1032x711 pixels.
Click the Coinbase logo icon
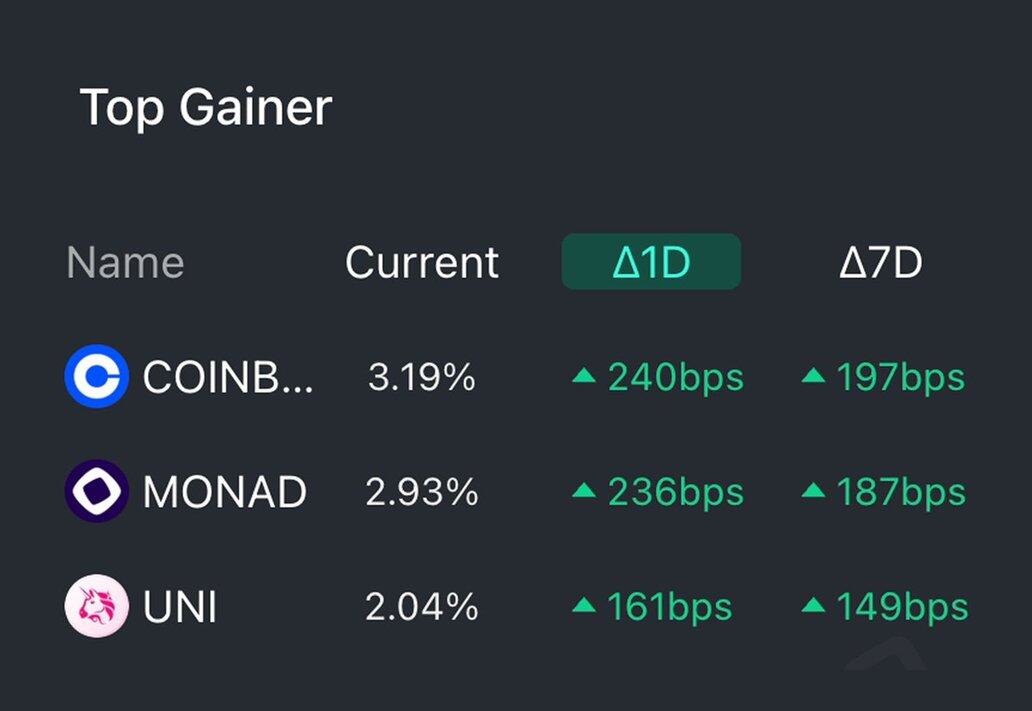click(x=97, y=377)
